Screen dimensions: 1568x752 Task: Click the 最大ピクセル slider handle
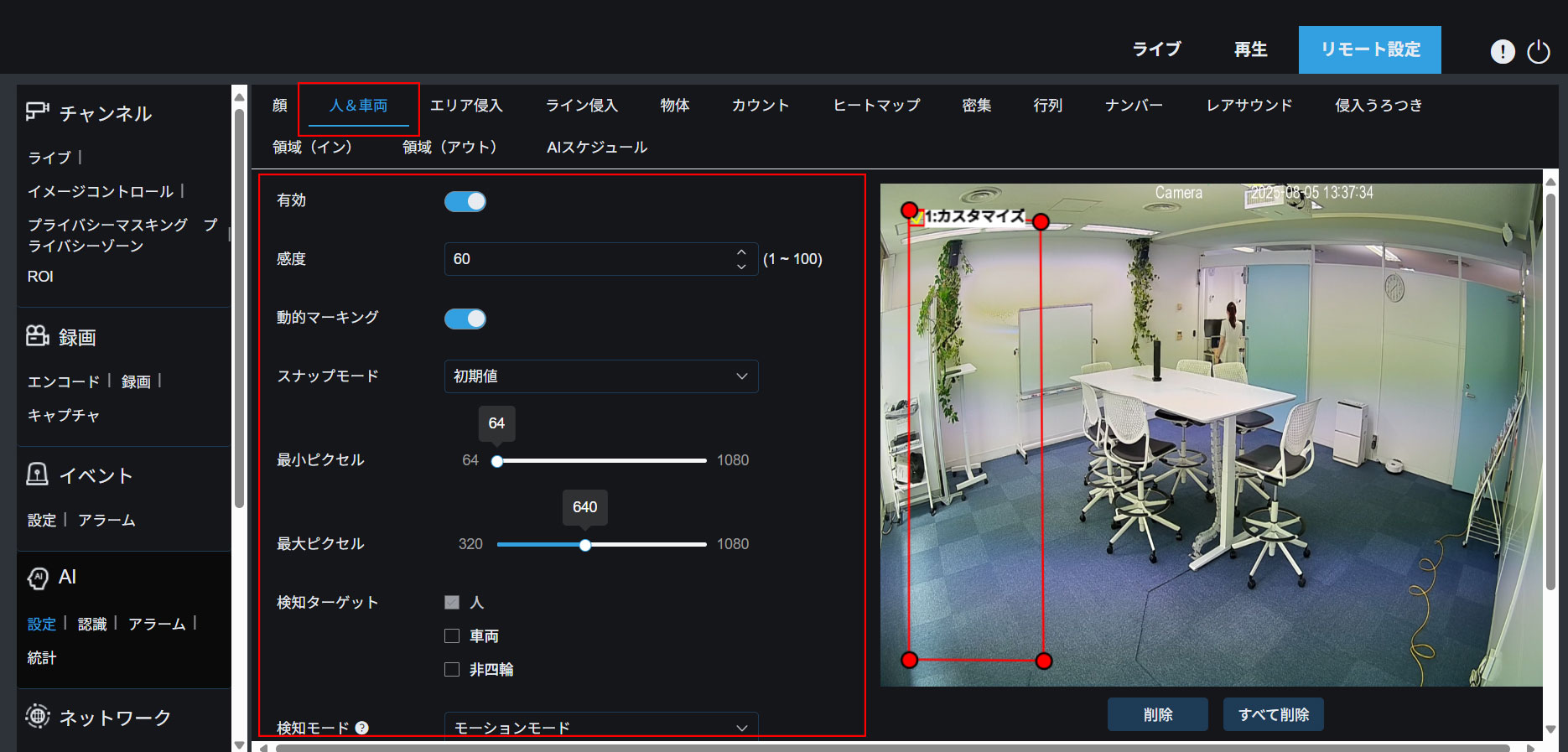point(585,545)
